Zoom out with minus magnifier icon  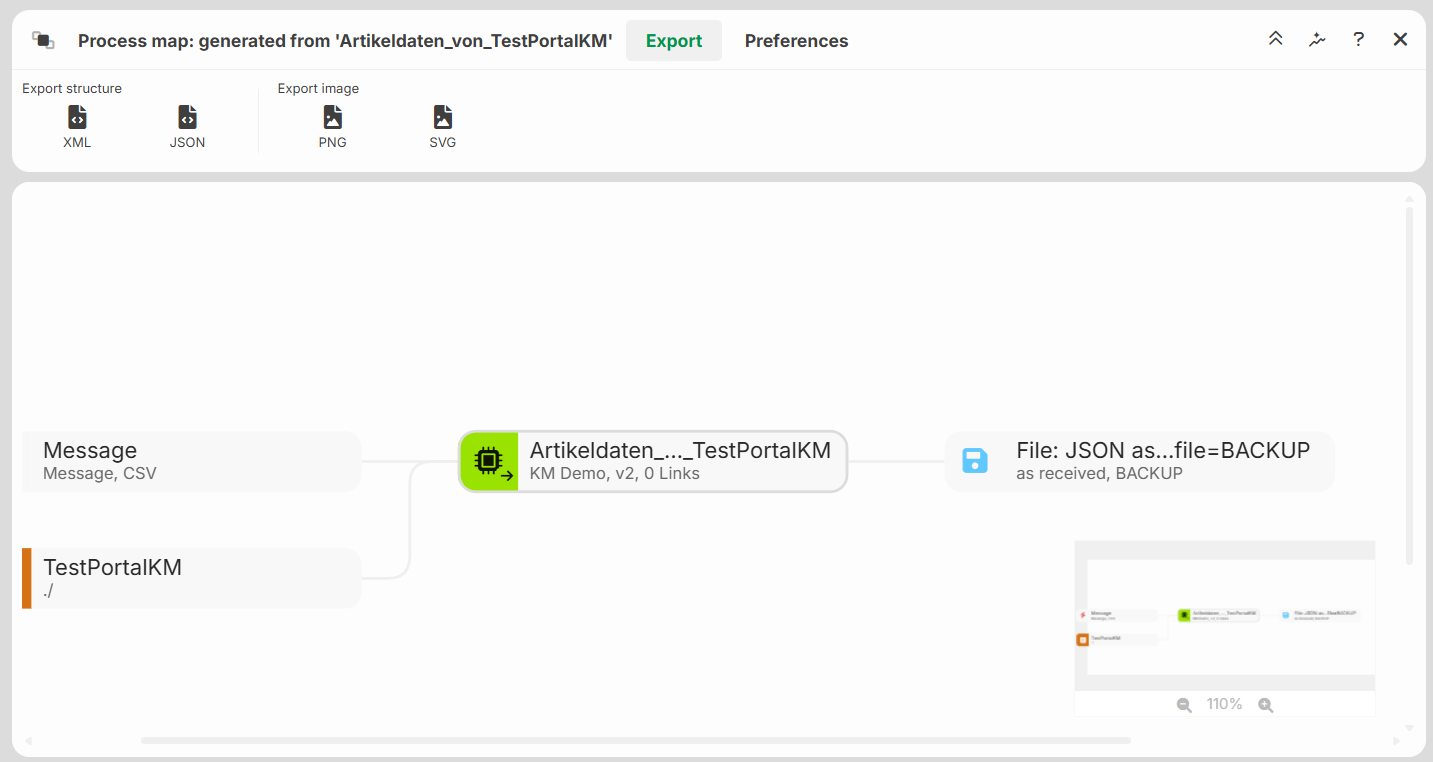[x=1184, y=705]
